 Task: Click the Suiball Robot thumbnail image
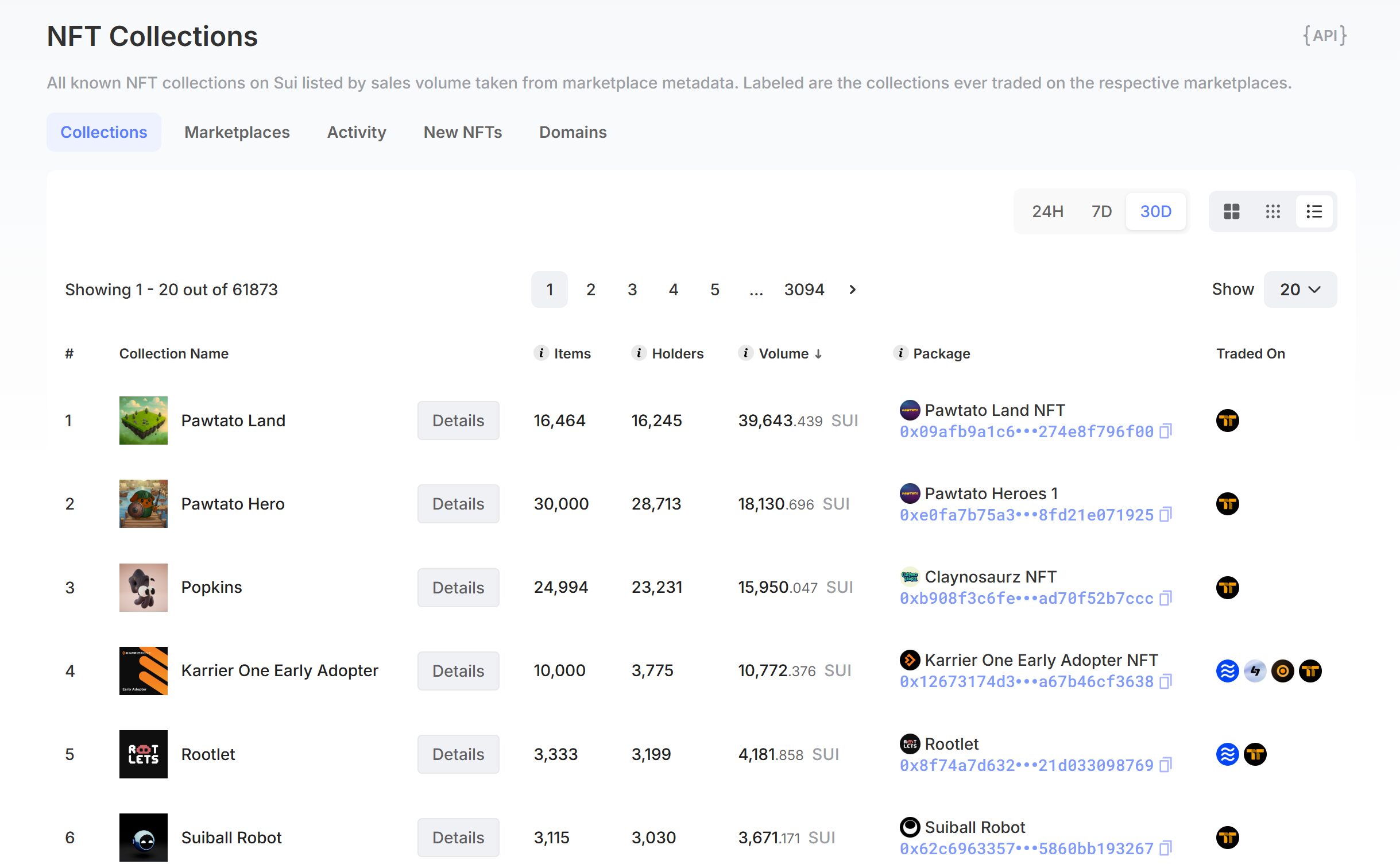click(x=143, y=838)
